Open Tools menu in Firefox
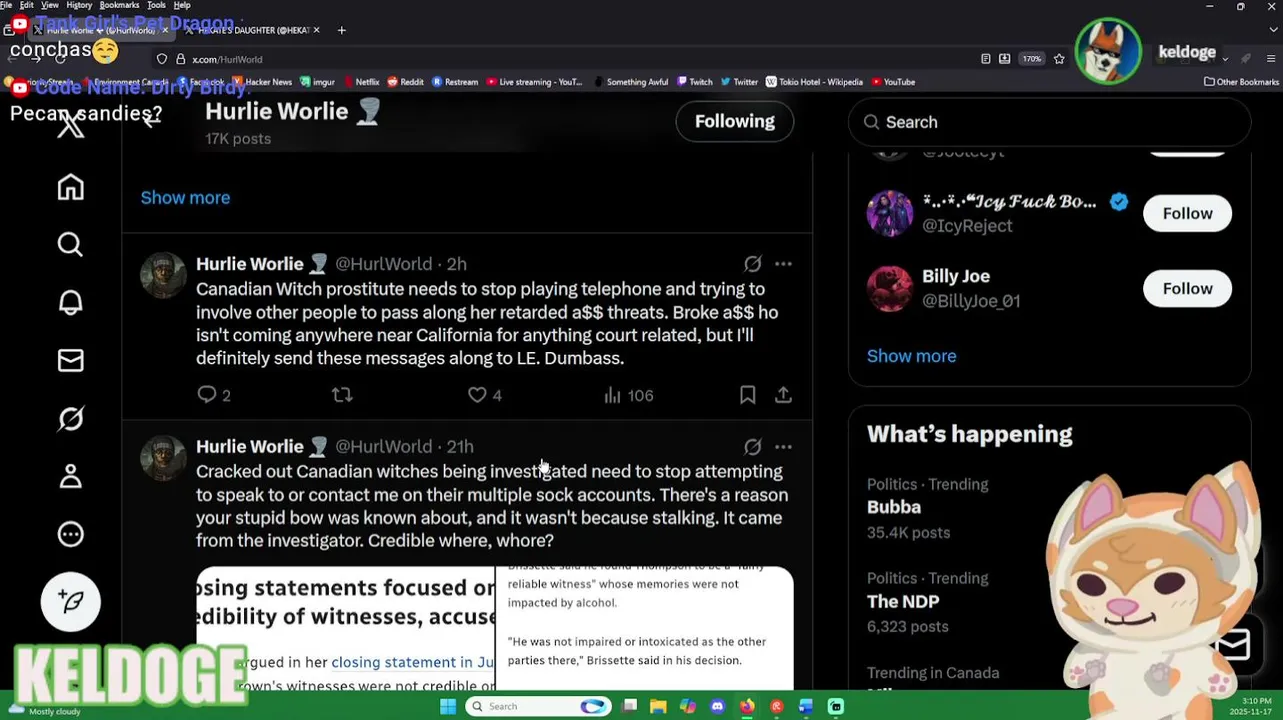Viewport: 1283px width, 720px height. point(156,5)
